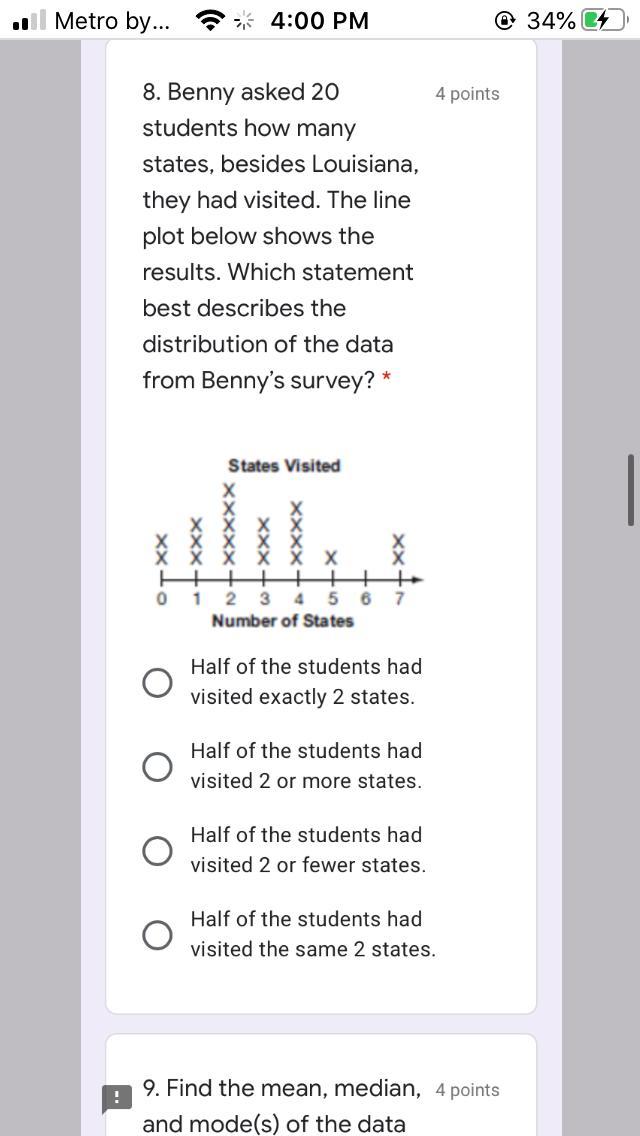Tap the "4 points" label on question 8
Image resolution: width=640 pixels, height=1136 pixels.
(467, 94)
